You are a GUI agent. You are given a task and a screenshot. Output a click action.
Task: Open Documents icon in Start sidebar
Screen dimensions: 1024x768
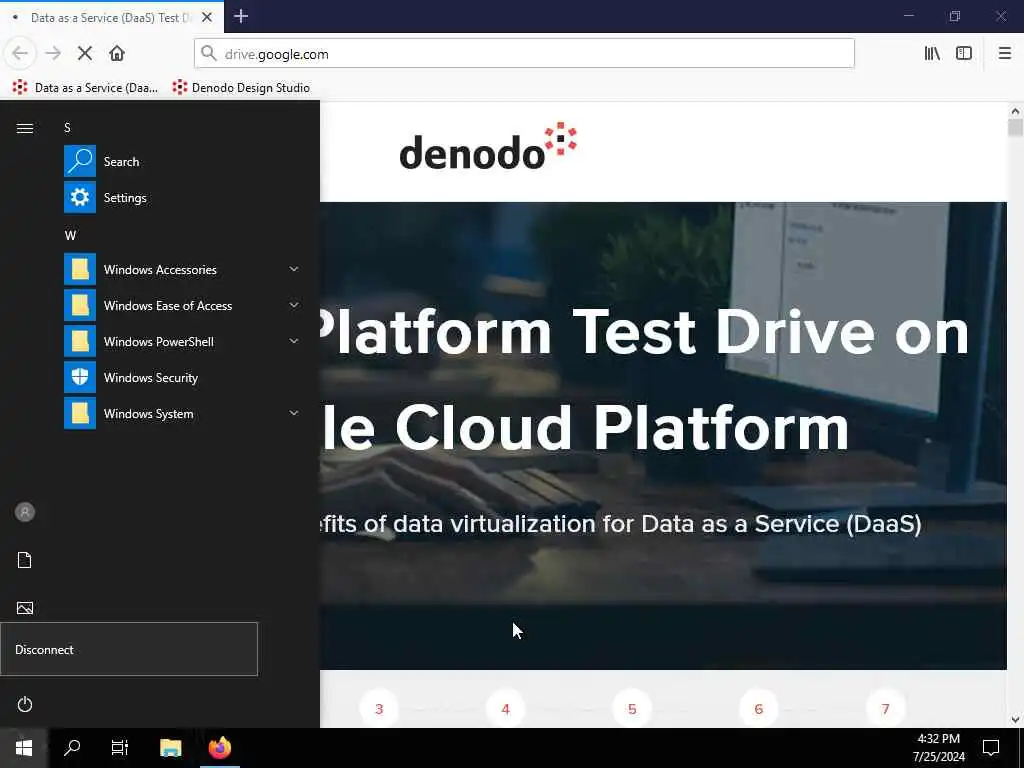click(25, 560)
